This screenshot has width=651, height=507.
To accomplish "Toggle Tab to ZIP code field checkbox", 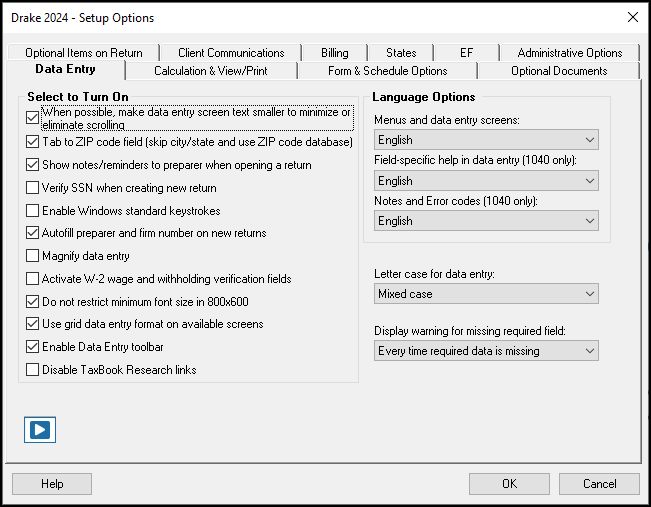I will [32, 142].
